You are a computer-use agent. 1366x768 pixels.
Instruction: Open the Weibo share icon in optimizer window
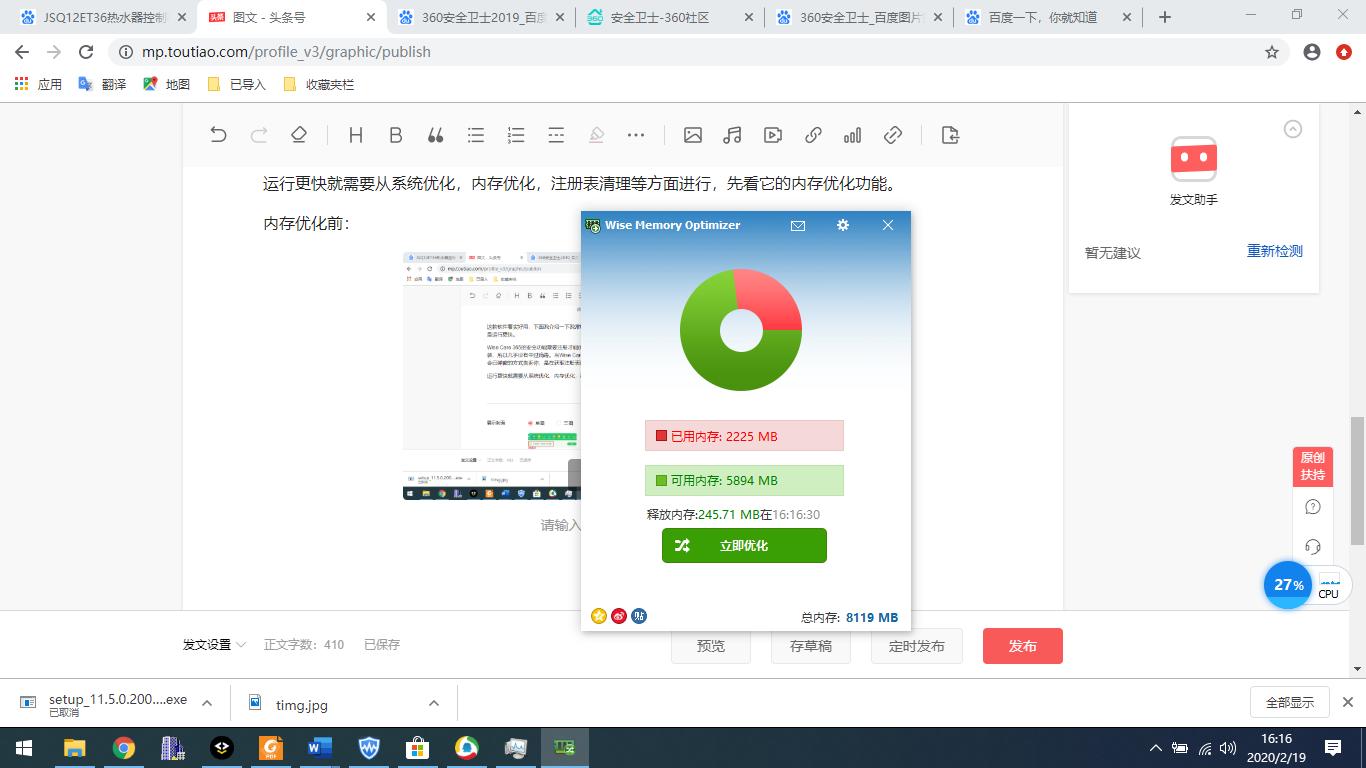click(x=617, y=616)
